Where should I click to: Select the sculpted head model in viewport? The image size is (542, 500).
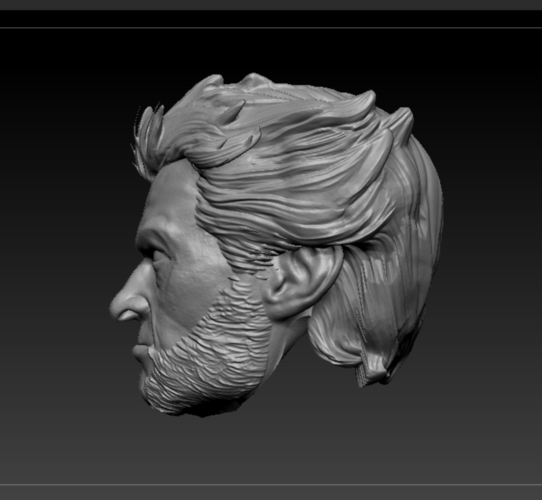pos(277,244)
